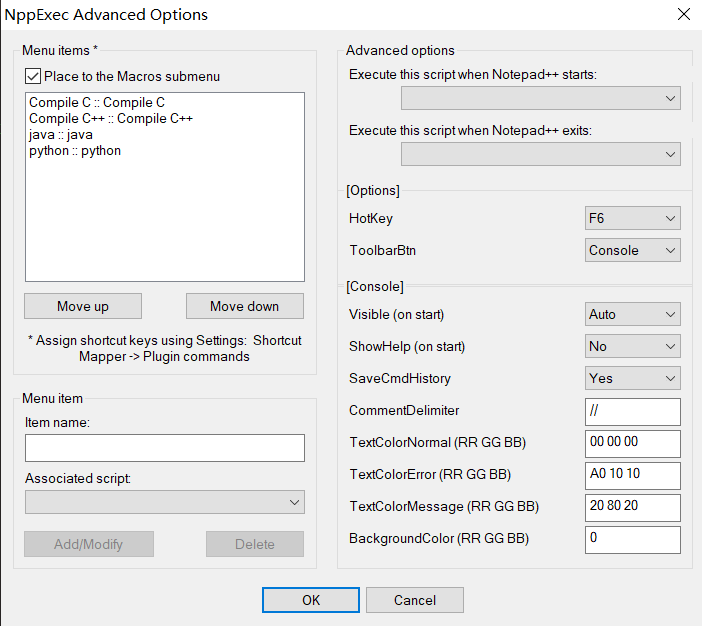Viewport: 702px width, 626px height.
Task: Click the Move down button
Action: [x=244, y=306]
